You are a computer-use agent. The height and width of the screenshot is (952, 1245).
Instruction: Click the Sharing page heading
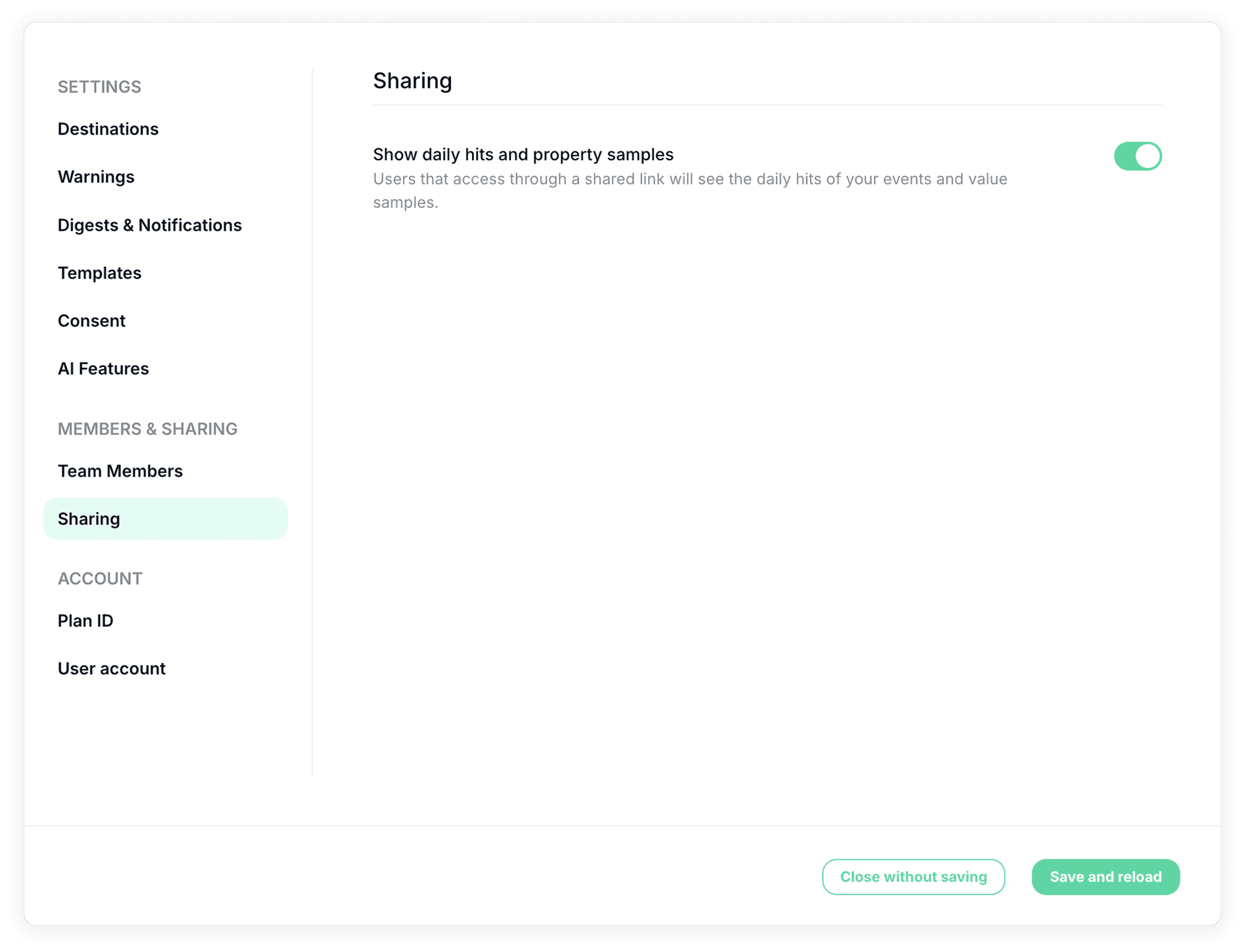click(x=412, y=81)
